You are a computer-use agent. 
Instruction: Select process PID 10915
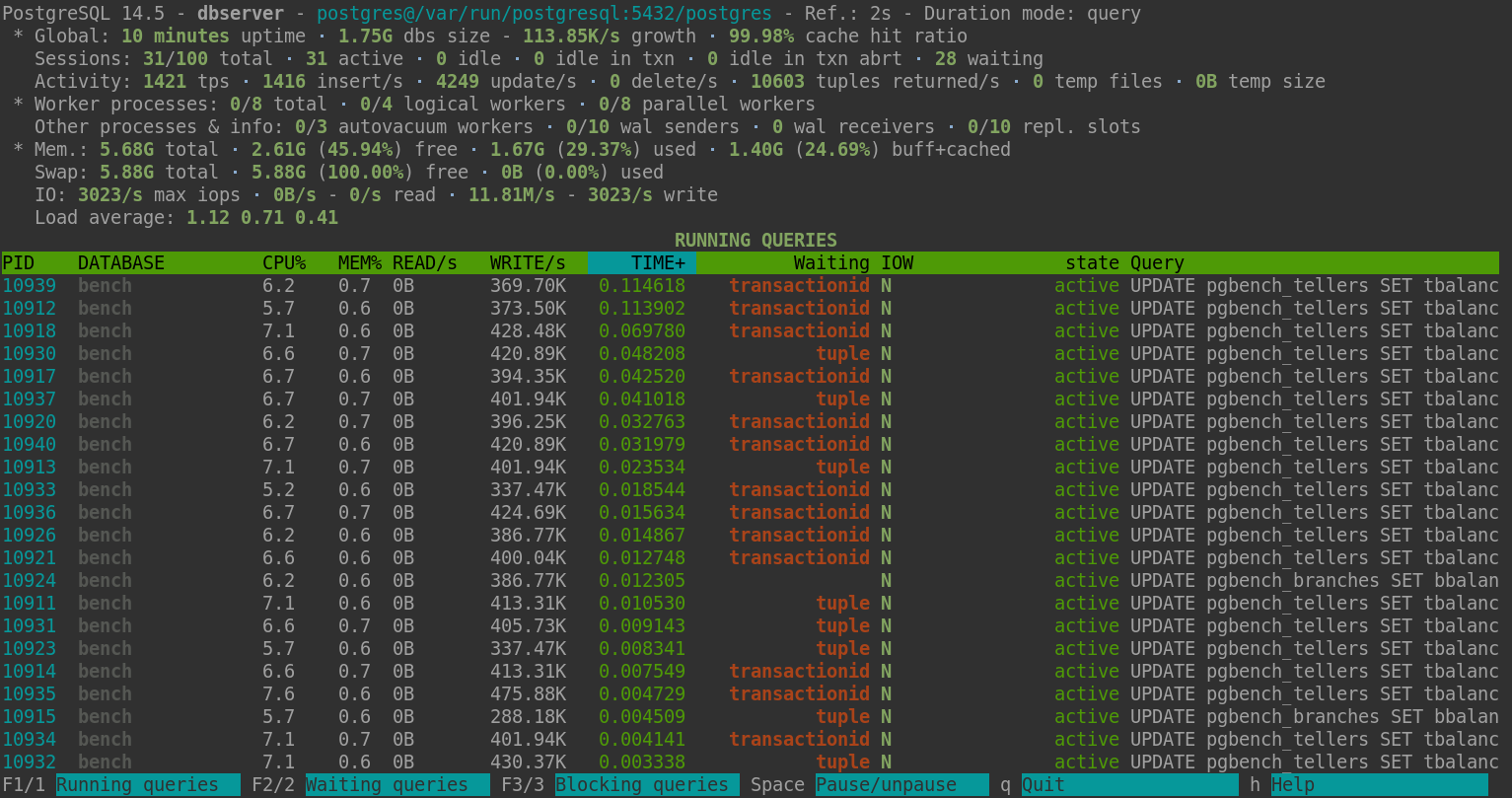tap(29, 717)
